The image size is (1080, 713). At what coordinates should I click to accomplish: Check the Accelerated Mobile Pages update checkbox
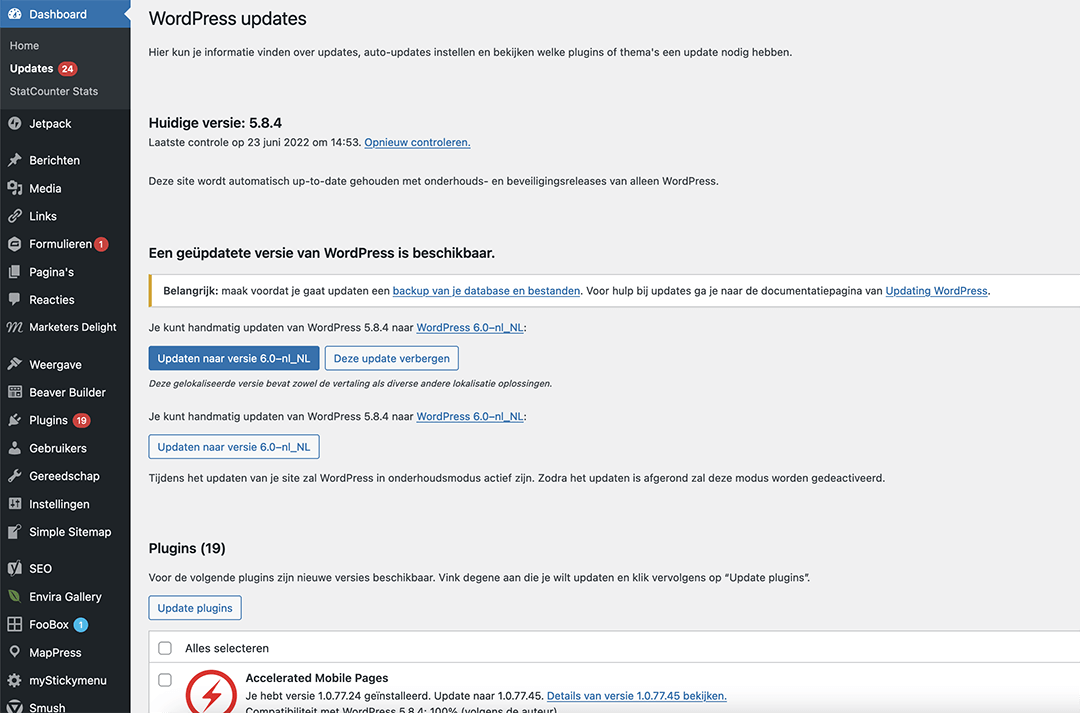(x=165, y=680)
